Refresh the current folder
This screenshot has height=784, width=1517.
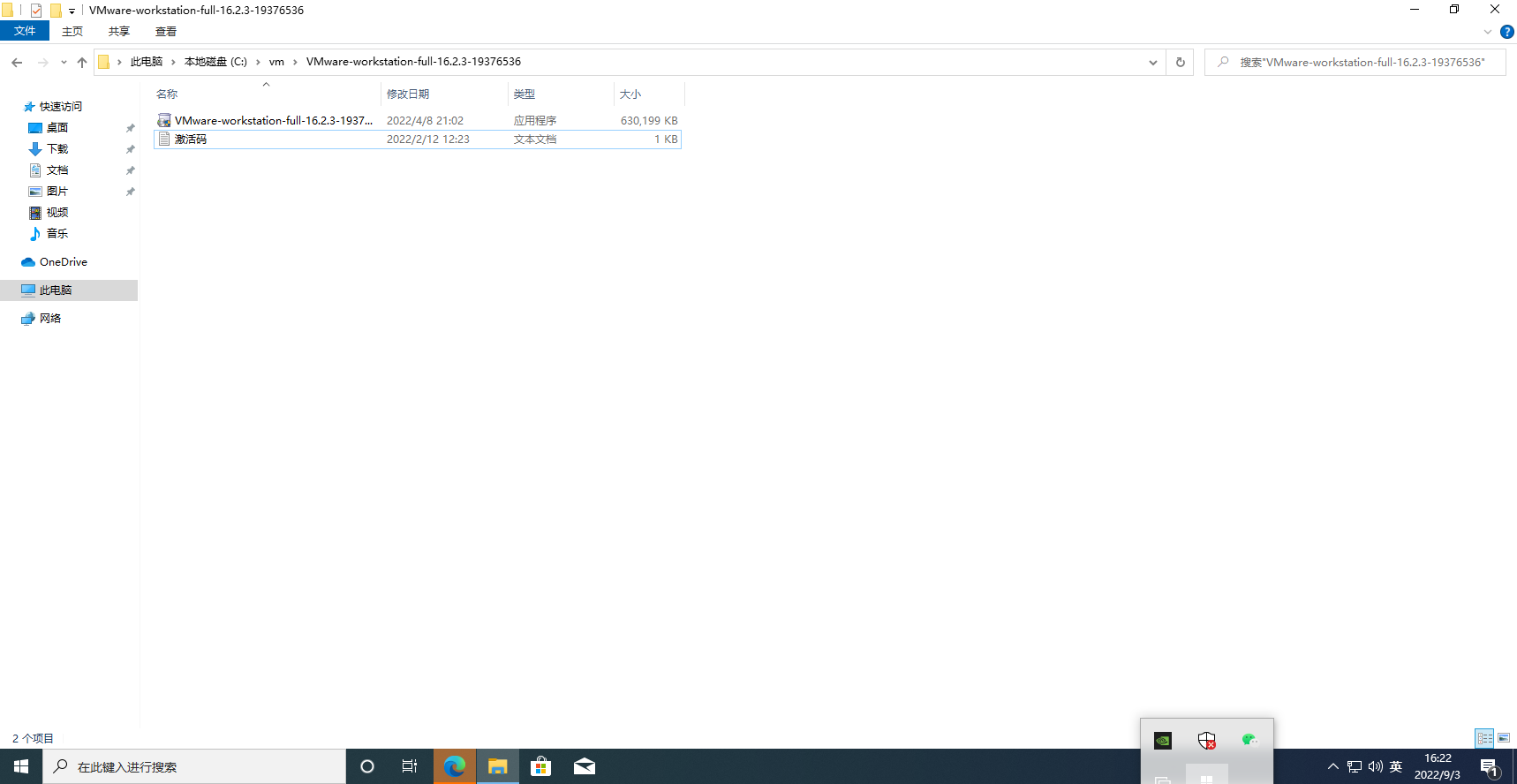point(1180,62)
